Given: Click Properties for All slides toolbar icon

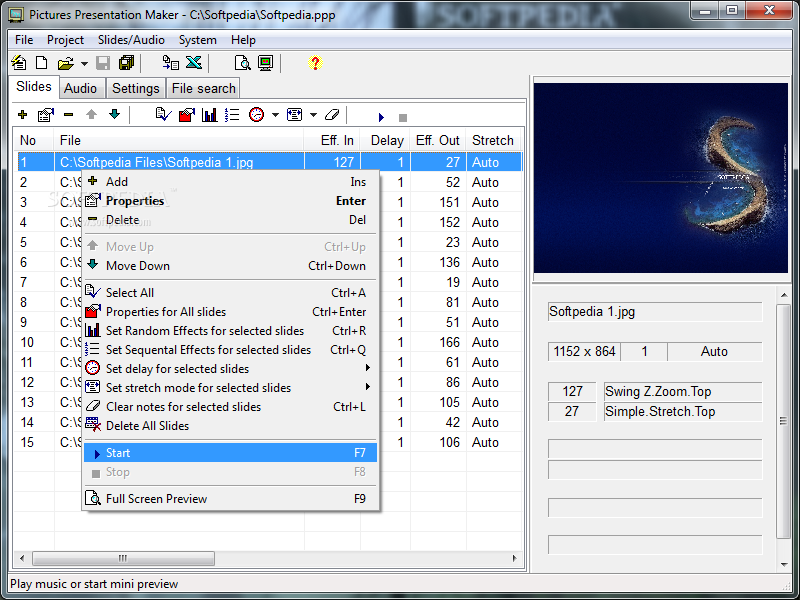Looking at the screenshot, I should click(187, 114).
